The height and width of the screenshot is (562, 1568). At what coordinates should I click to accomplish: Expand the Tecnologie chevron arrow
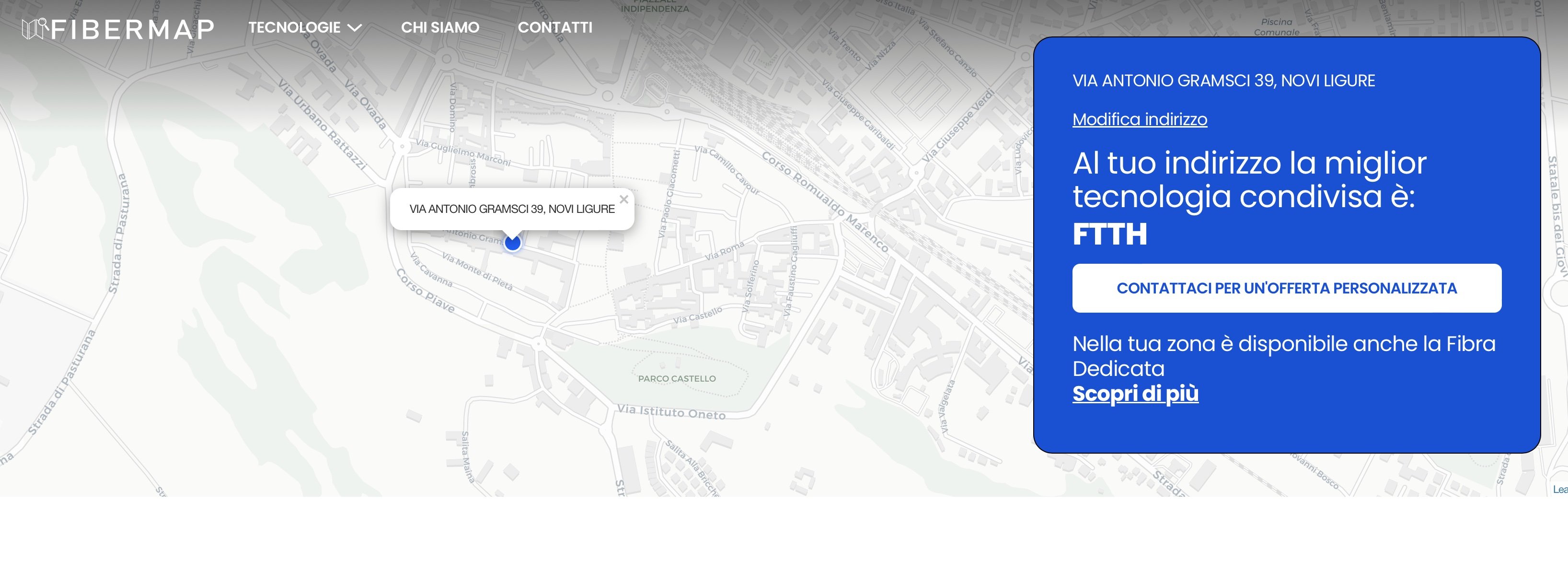click(x=354, y=28)
